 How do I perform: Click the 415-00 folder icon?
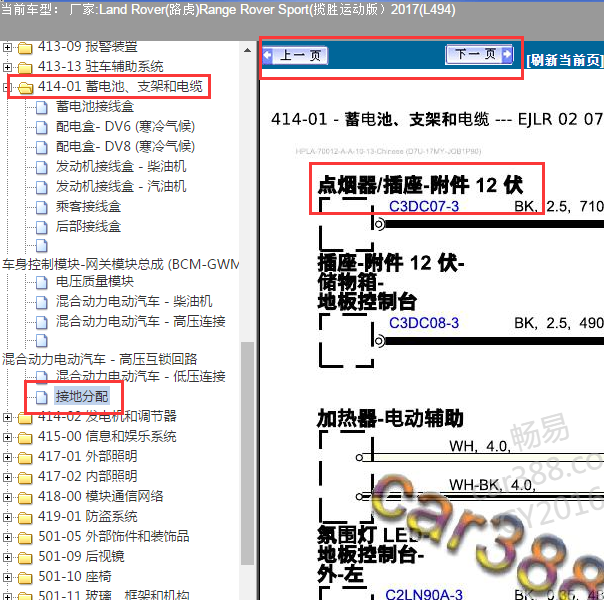pyautogui.click(x=25, y=438)
